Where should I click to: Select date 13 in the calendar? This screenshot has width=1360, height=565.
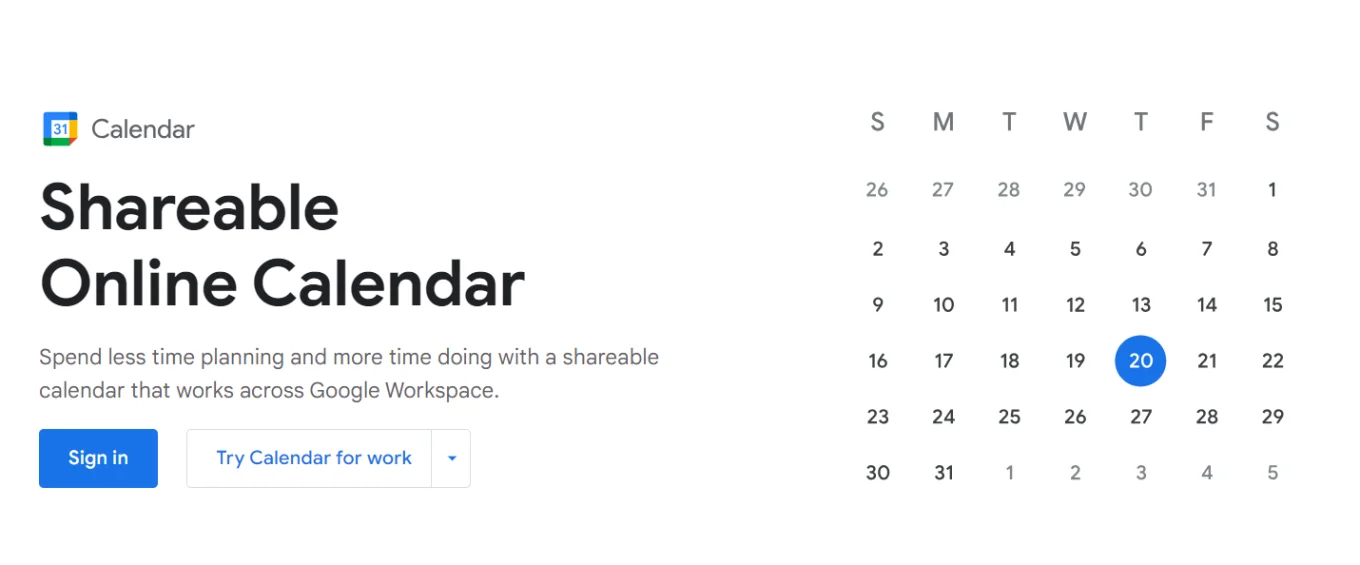click(x=1140, y=305)
